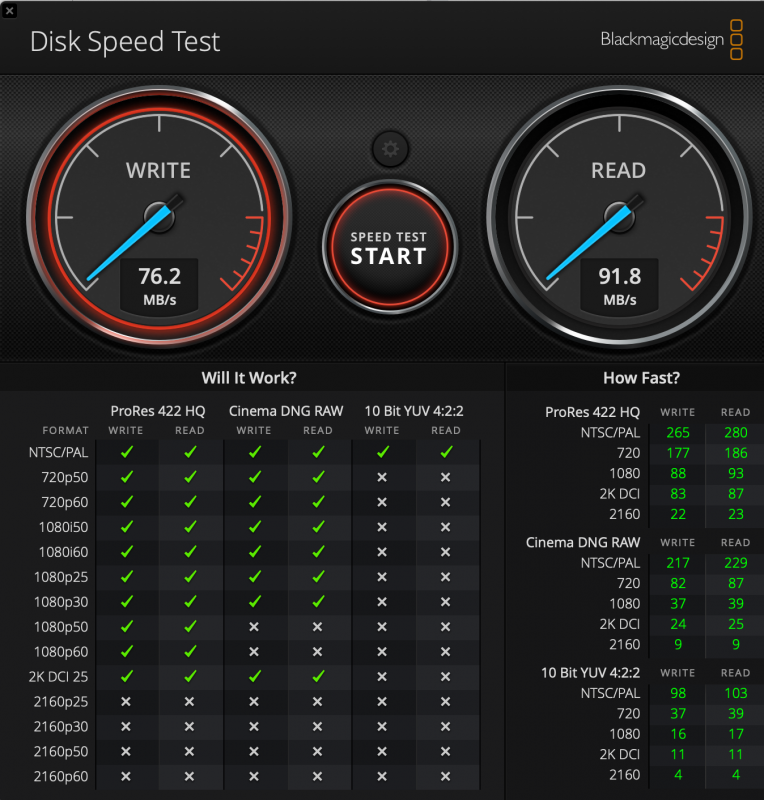This screenshot has width=764, height=800.
Task: Click ProRes 422 HQ write checkmark for NTSC/PAL
Action: click(x=127, y=452)
